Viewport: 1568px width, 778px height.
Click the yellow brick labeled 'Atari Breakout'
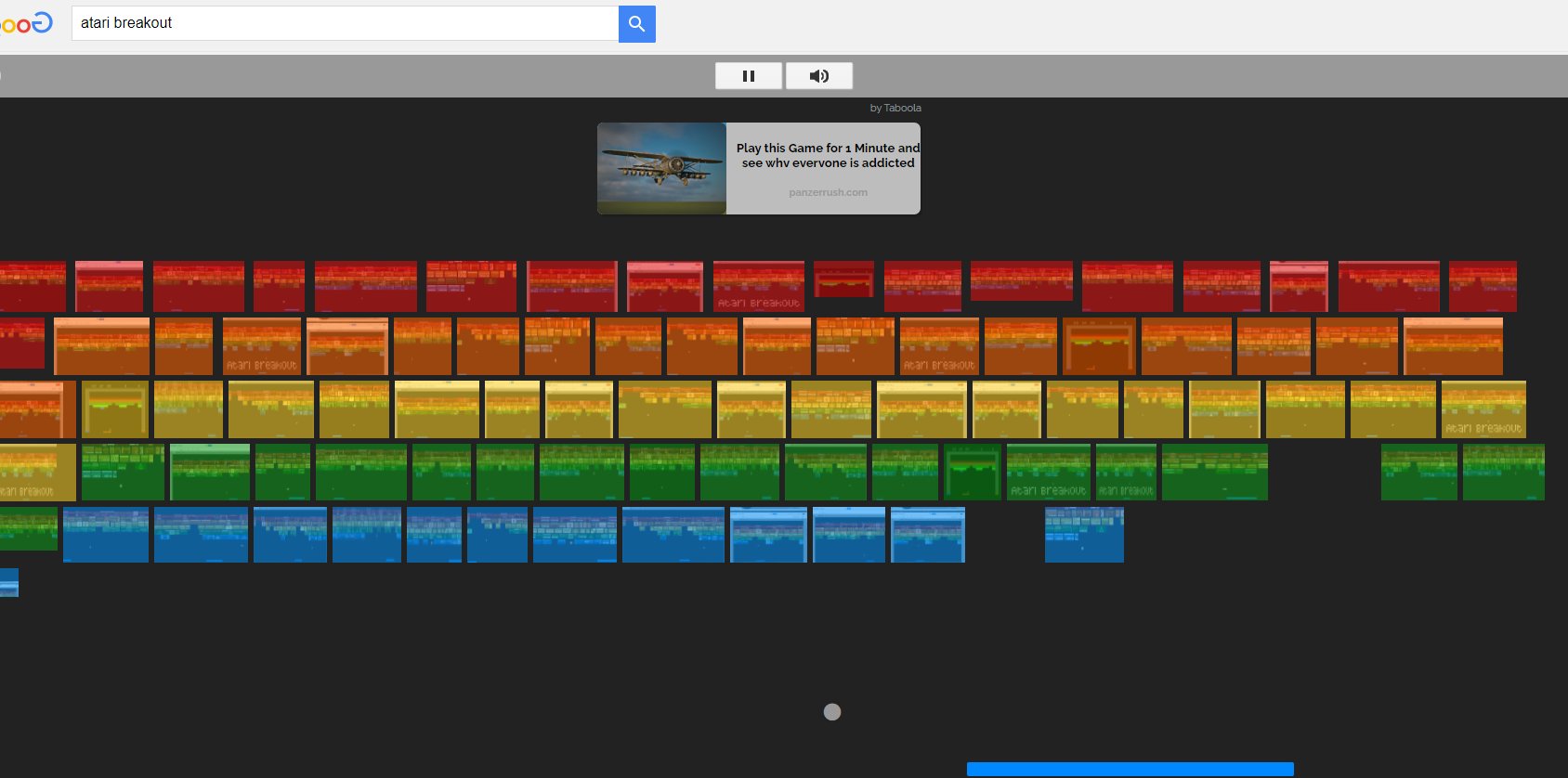click(1483, 409)
